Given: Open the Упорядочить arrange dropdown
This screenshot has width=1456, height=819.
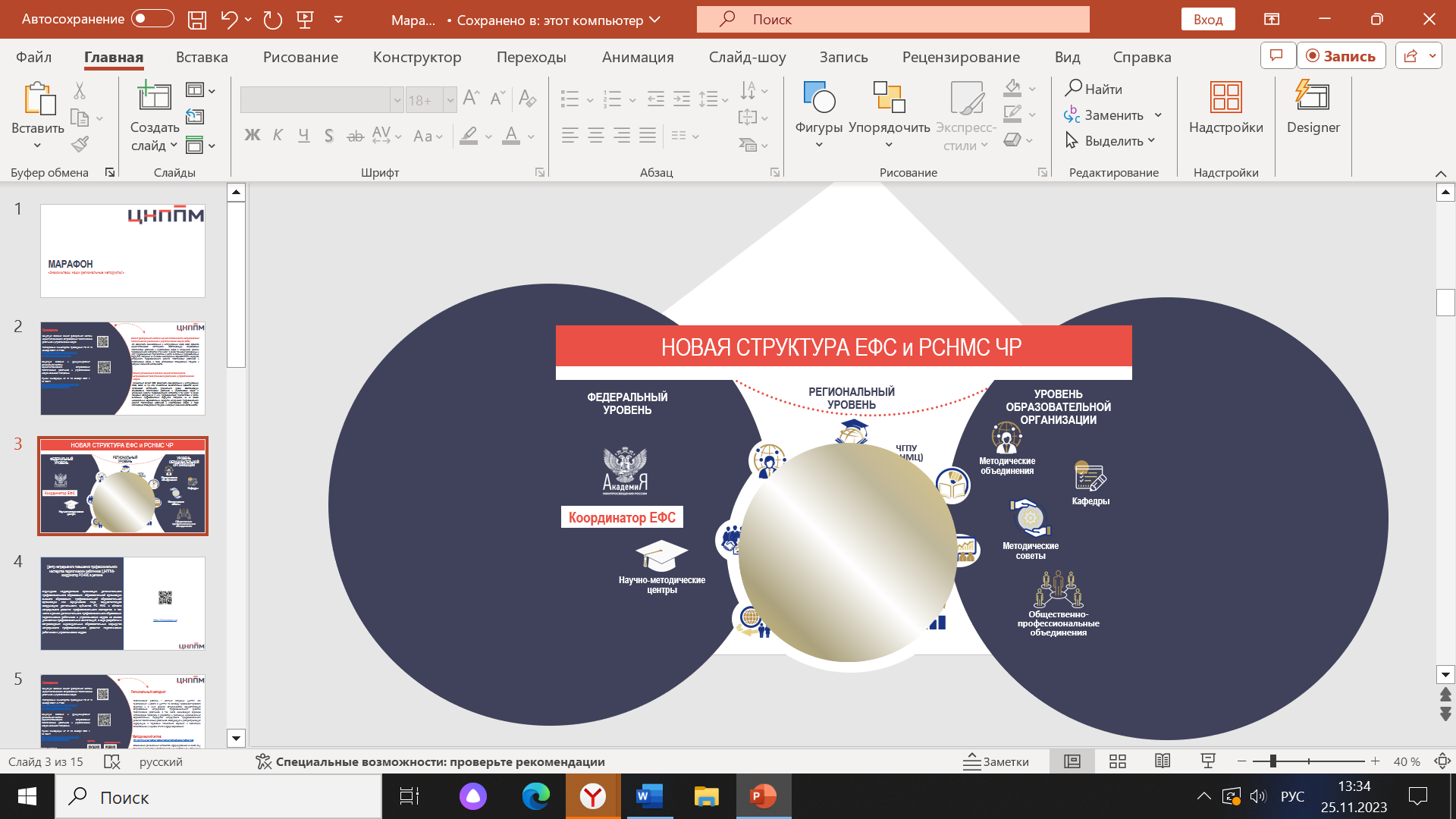Looking at the screenshot, I should point(889,114).
